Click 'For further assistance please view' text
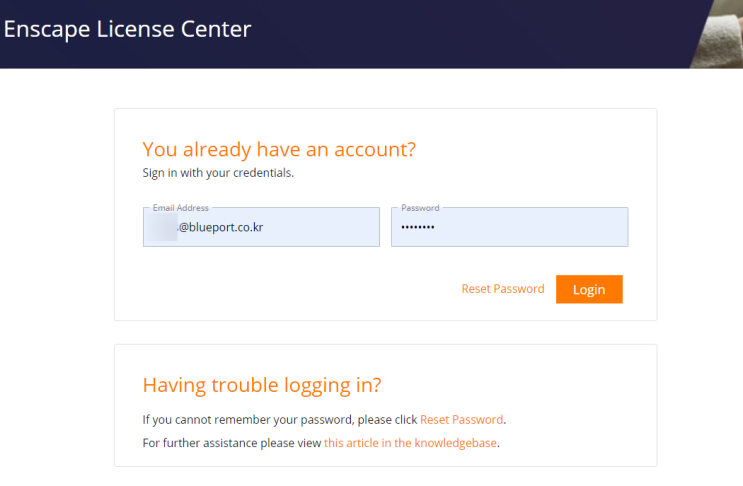This screenshot has width=743, height=486. tap(232, 442)
